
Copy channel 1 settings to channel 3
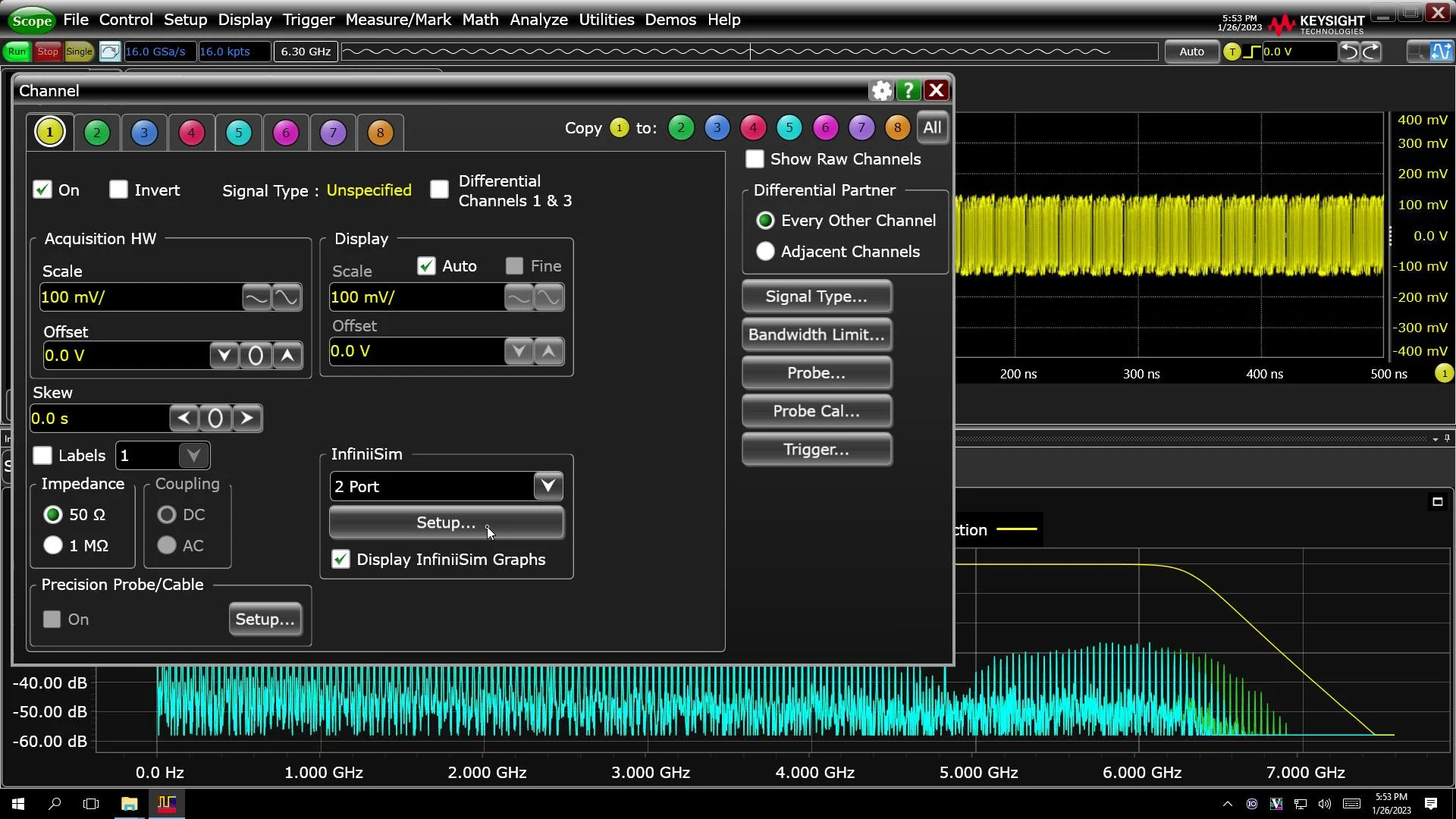click(717, 128)
